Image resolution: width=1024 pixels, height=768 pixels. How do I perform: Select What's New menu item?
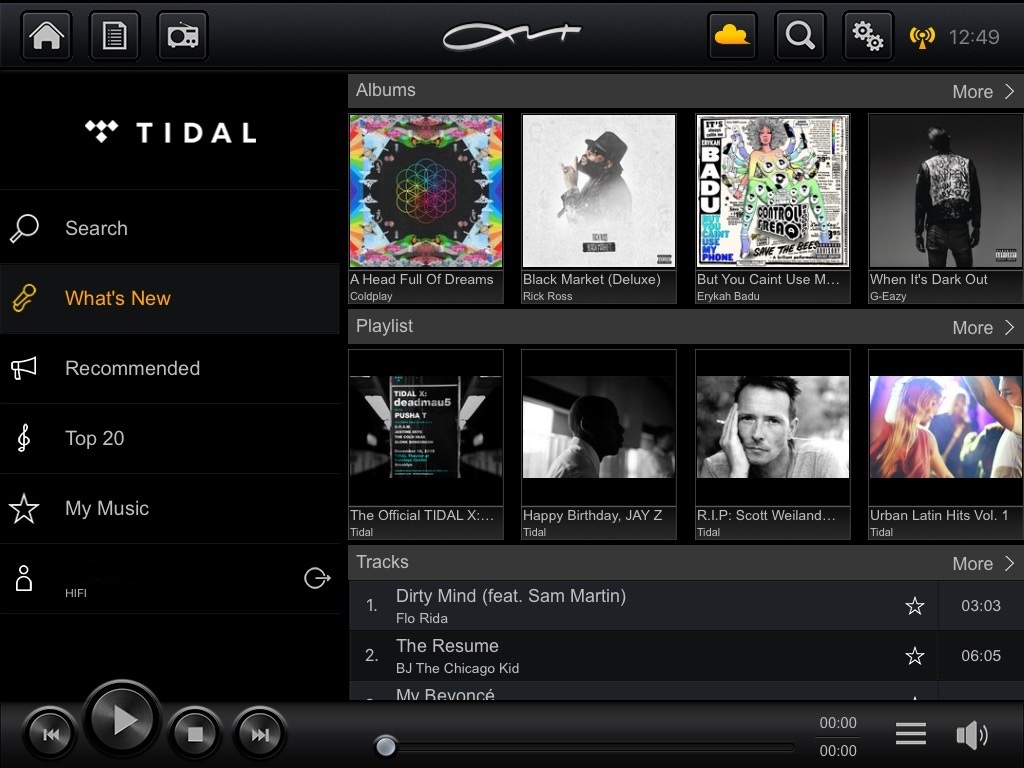coord(170,298)
